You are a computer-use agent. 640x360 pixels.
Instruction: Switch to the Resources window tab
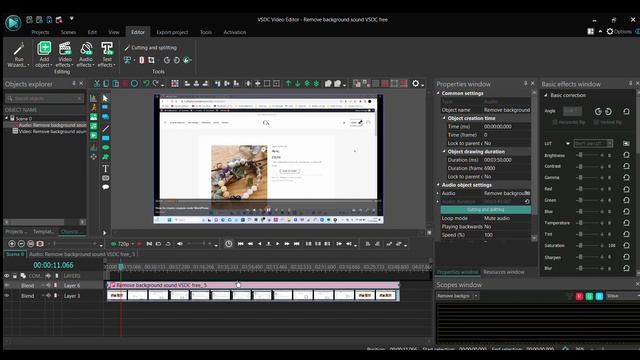504,272
